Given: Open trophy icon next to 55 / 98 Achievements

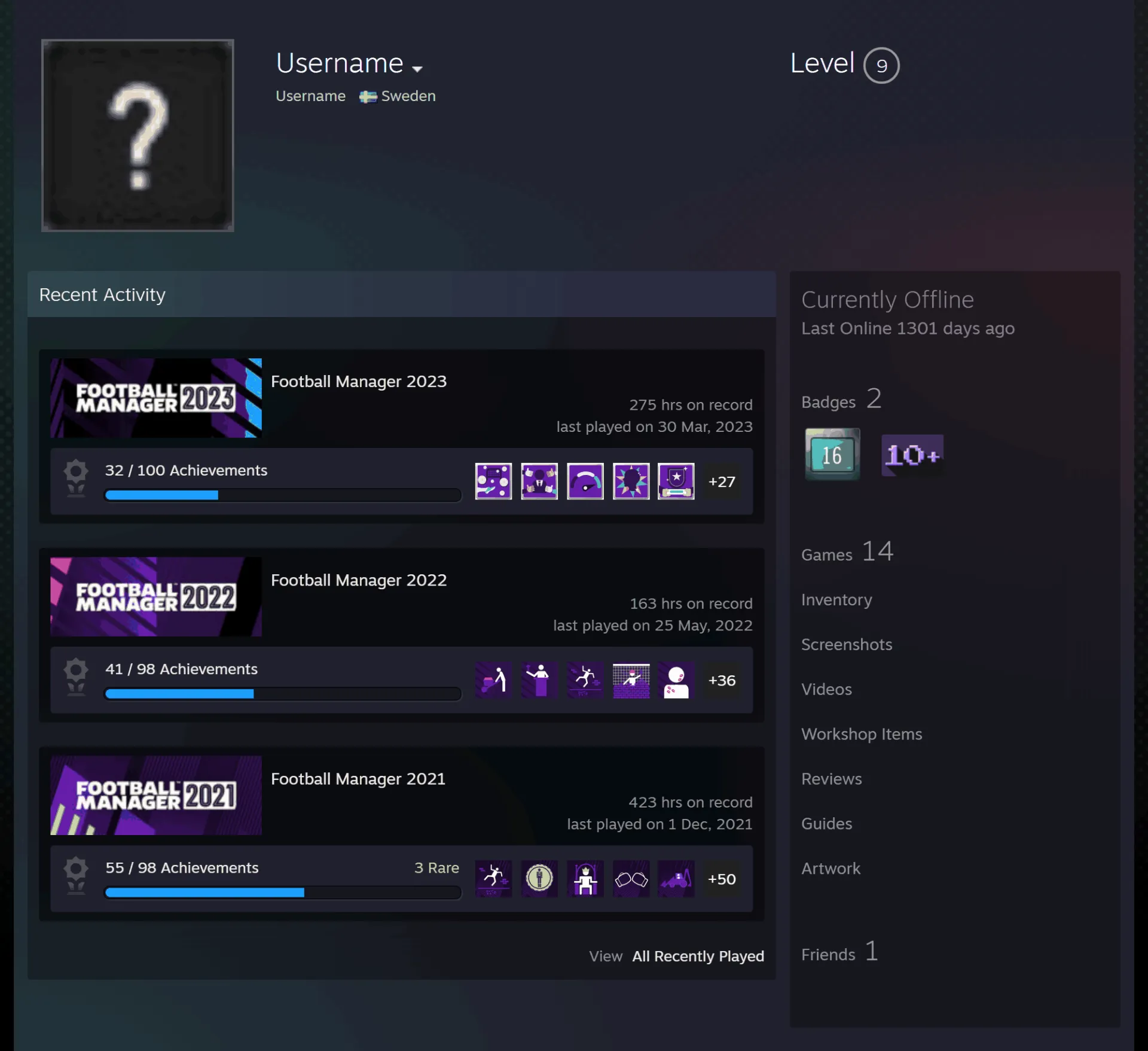Looking at the screenshot, I should pyautogui.click(x=76, y=875).
